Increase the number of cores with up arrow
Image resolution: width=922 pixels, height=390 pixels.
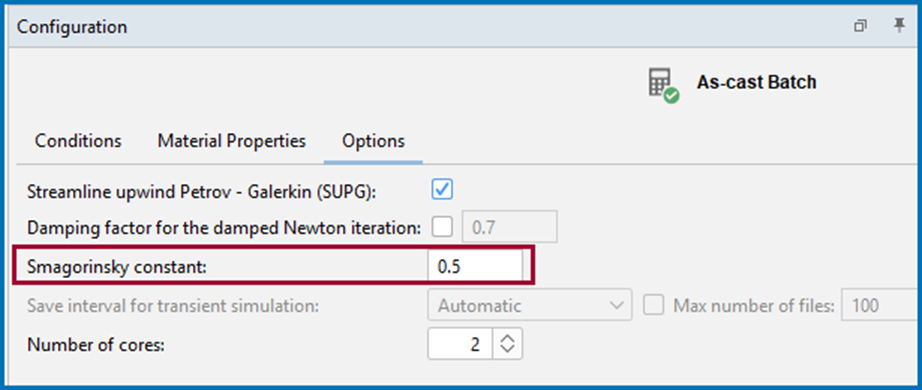click(507, 338)
